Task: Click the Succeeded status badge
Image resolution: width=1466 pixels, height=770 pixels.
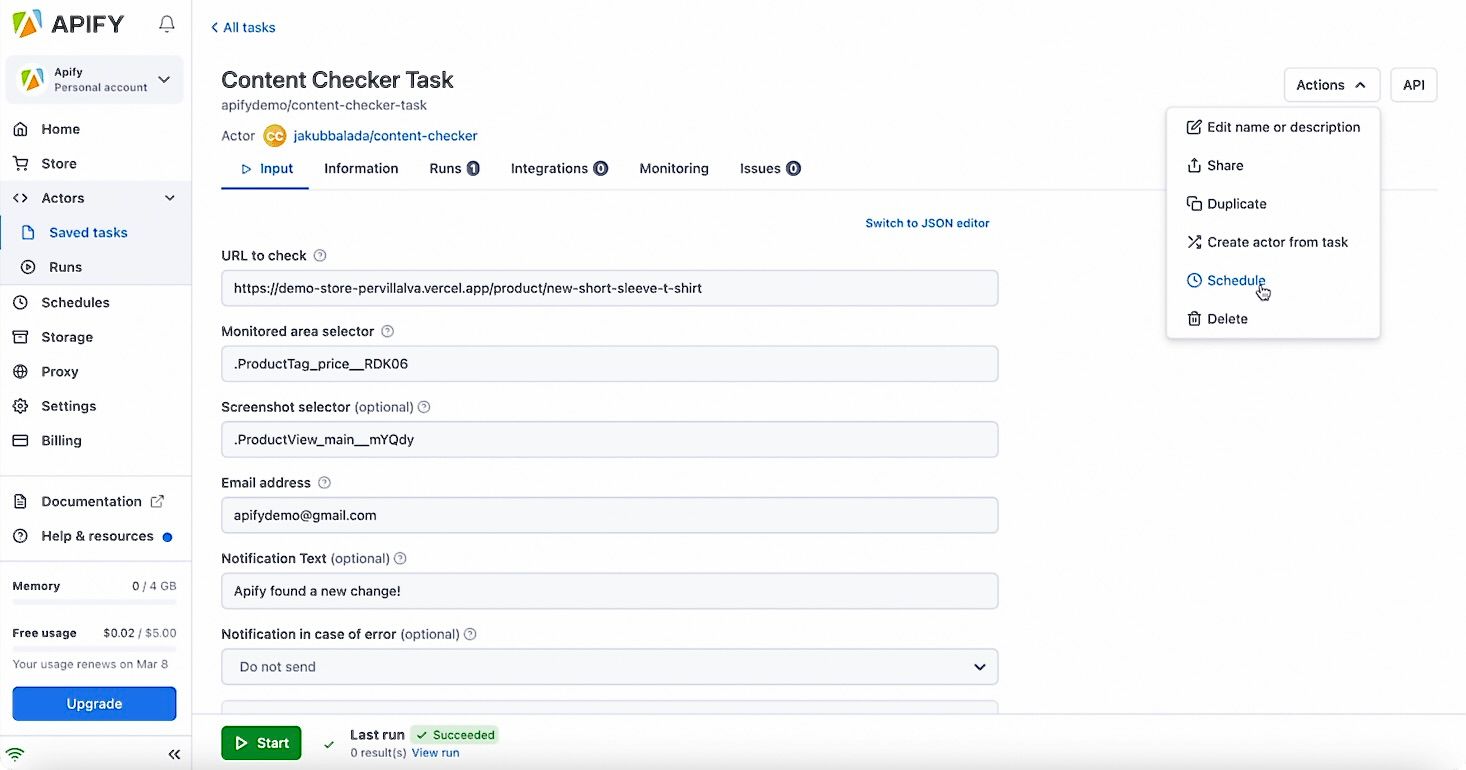Action: click(455, 735)
